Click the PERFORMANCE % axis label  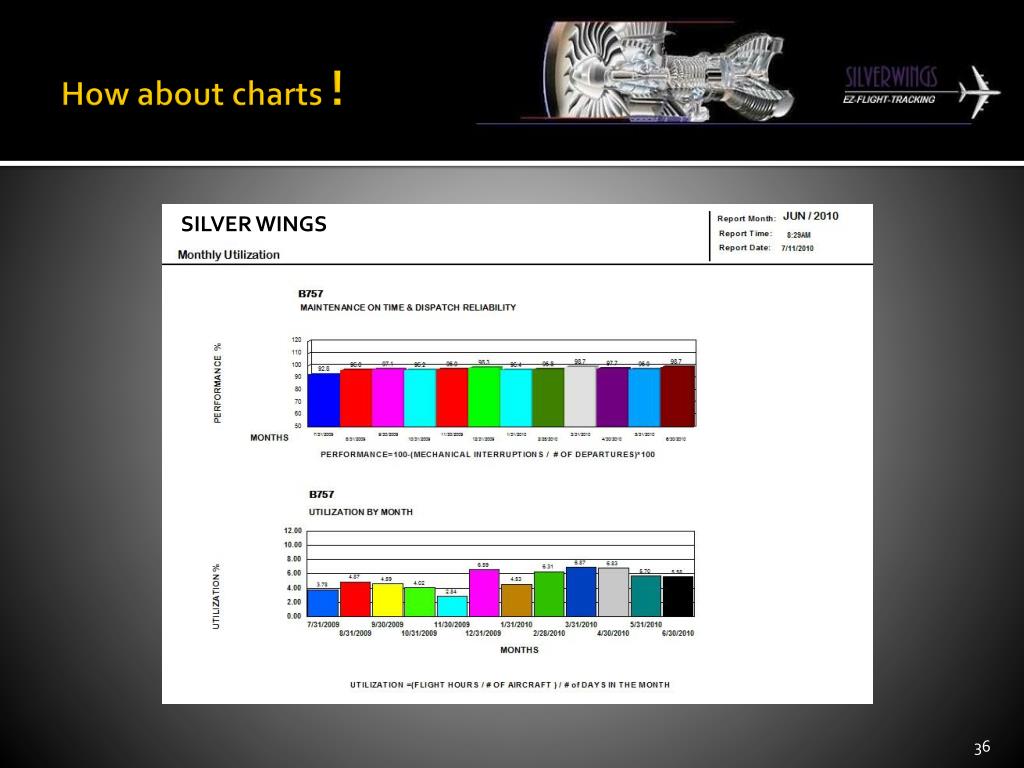[217, 383]
